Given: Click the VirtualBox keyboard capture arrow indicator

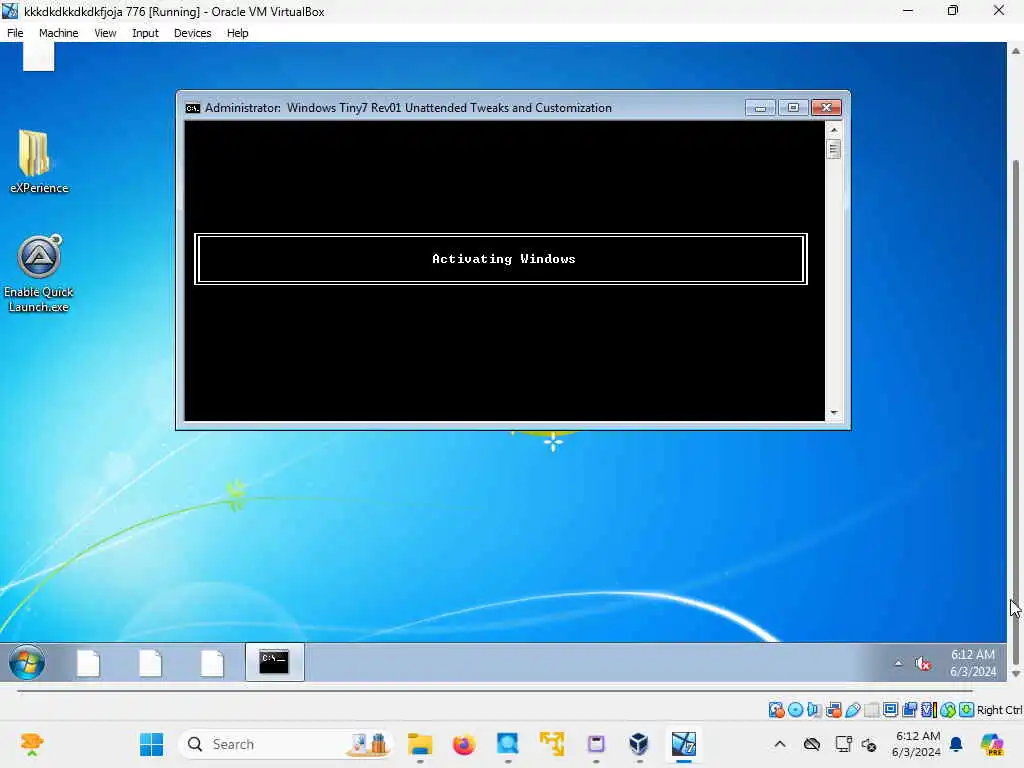Looking at the screenshot, I should pyautogui.click(x=967, y=710).
